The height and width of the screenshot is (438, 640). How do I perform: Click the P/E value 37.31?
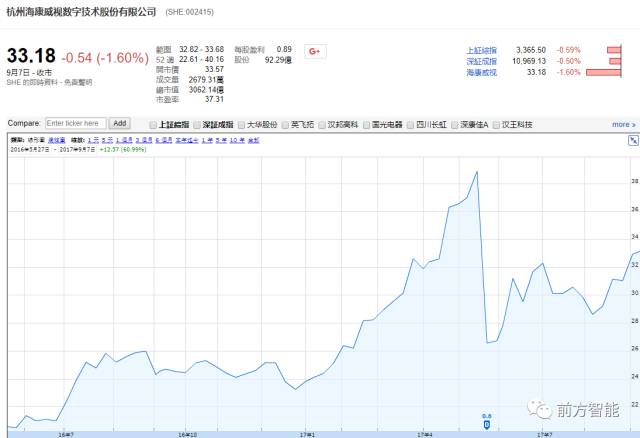pyautogui.click(x=214, y=99)
